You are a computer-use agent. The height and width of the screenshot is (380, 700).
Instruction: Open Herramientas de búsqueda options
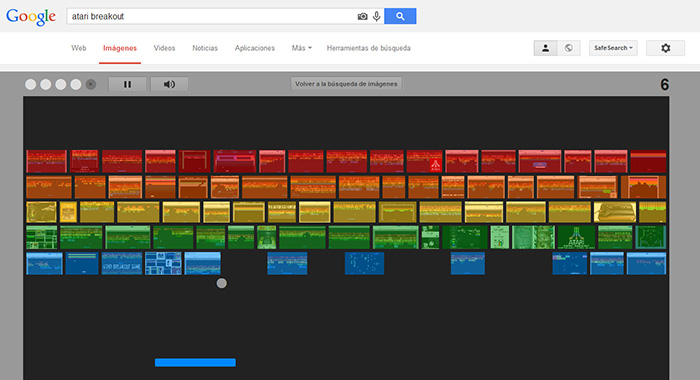368,48
